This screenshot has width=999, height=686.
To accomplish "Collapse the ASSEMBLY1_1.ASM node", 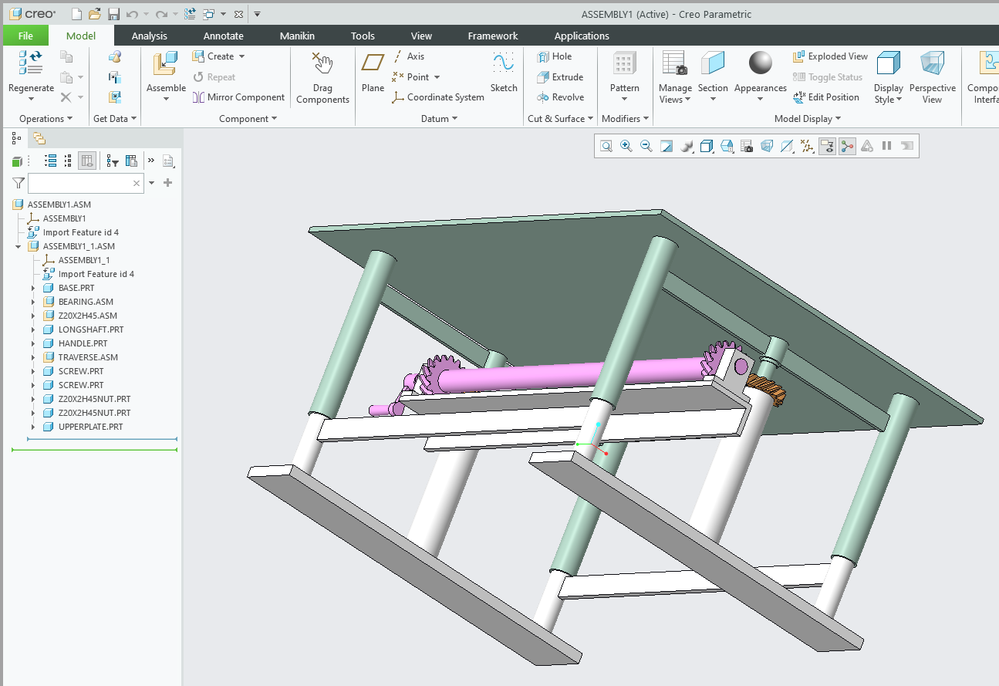I will [x=18, y=246].
